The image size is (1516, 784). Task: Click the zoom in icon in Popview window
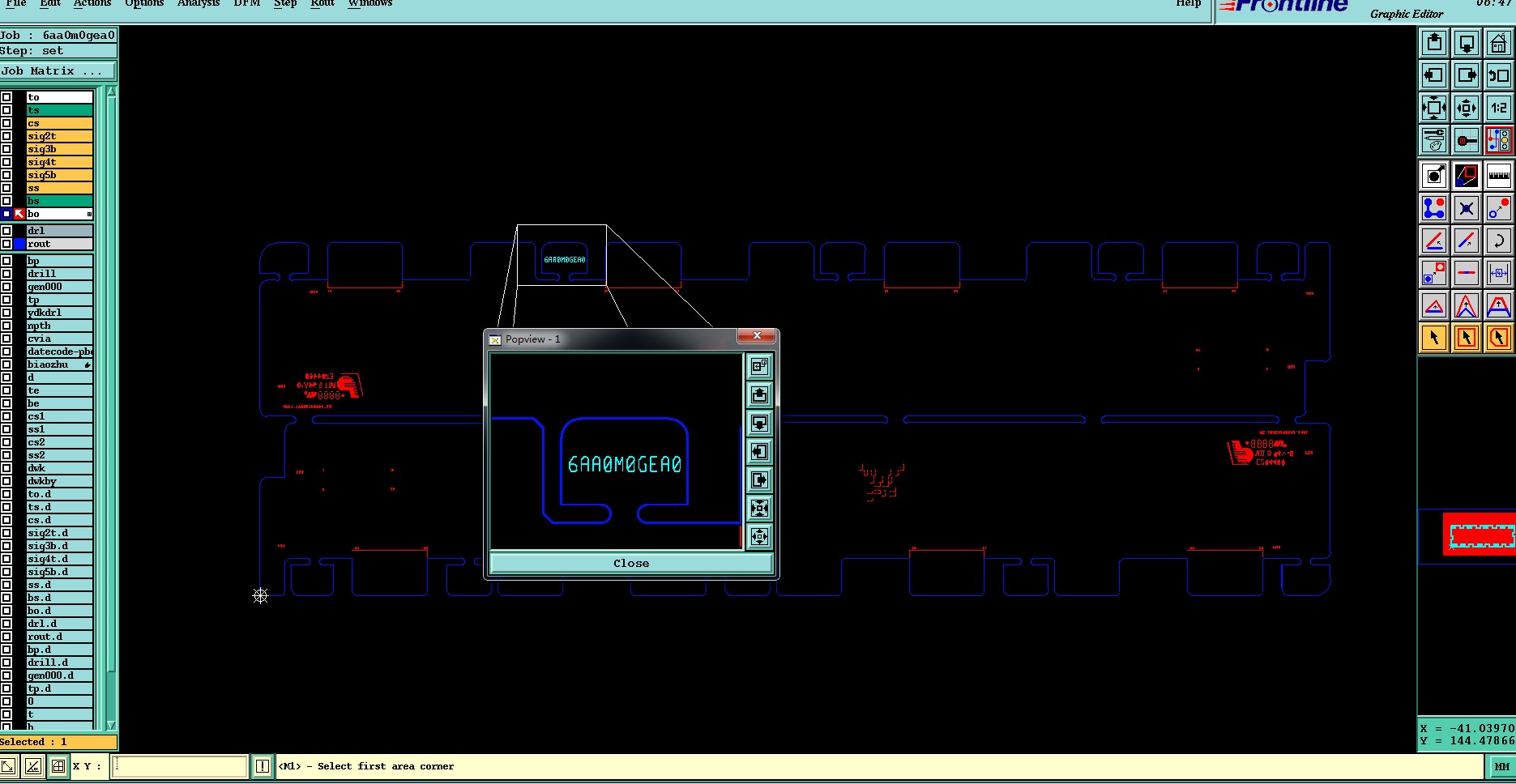coord(759,508)
